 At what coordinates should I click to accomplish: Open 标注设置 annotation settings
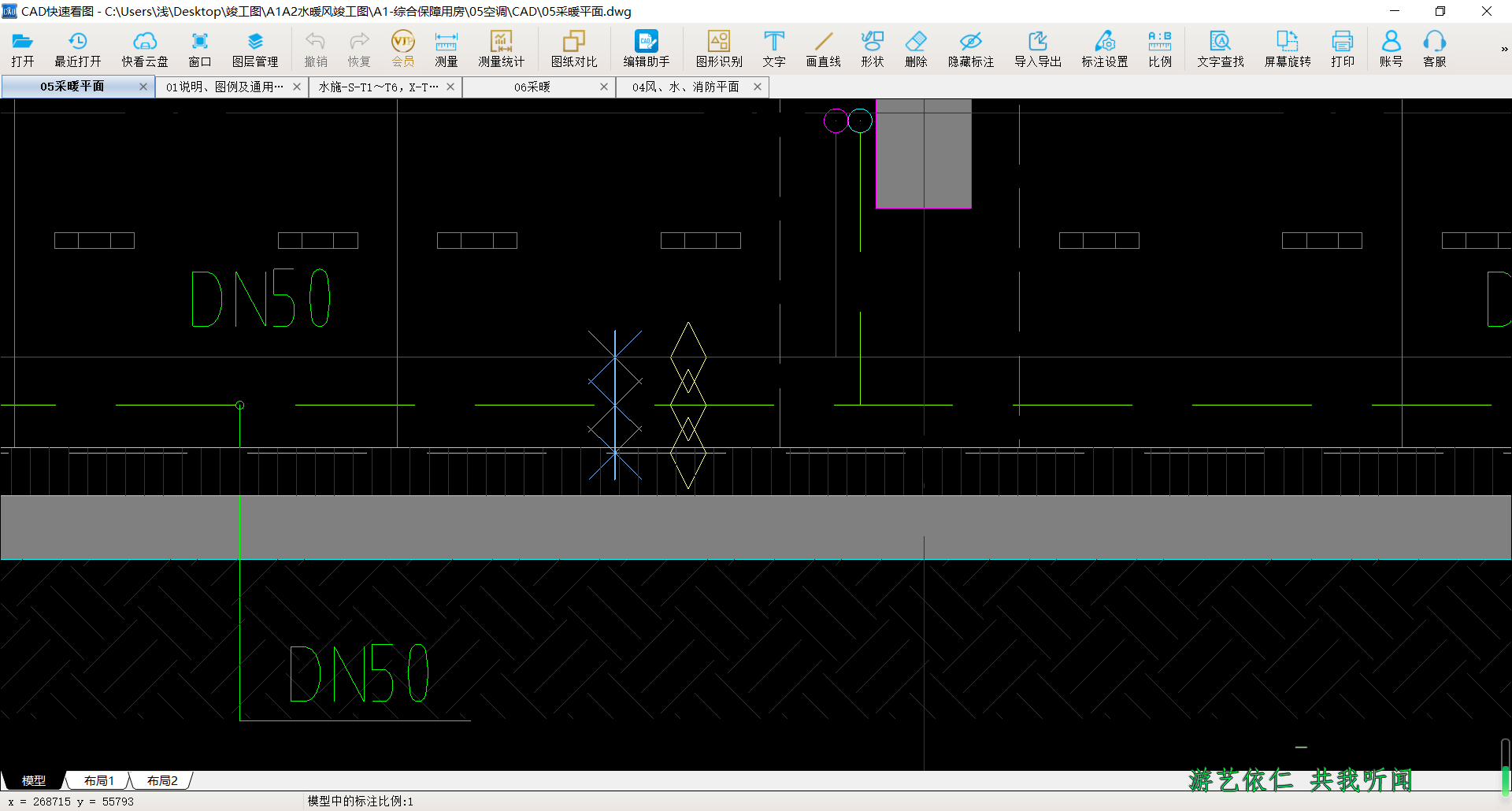click(1105, 49)
